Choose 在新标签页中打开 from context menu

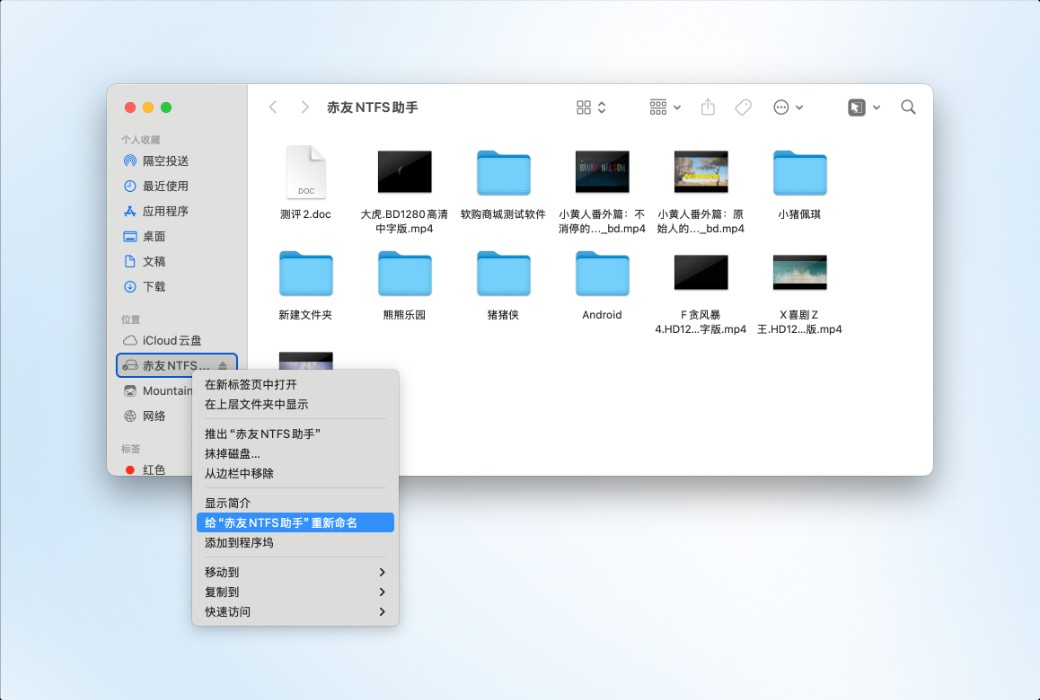tap(295, 385)
